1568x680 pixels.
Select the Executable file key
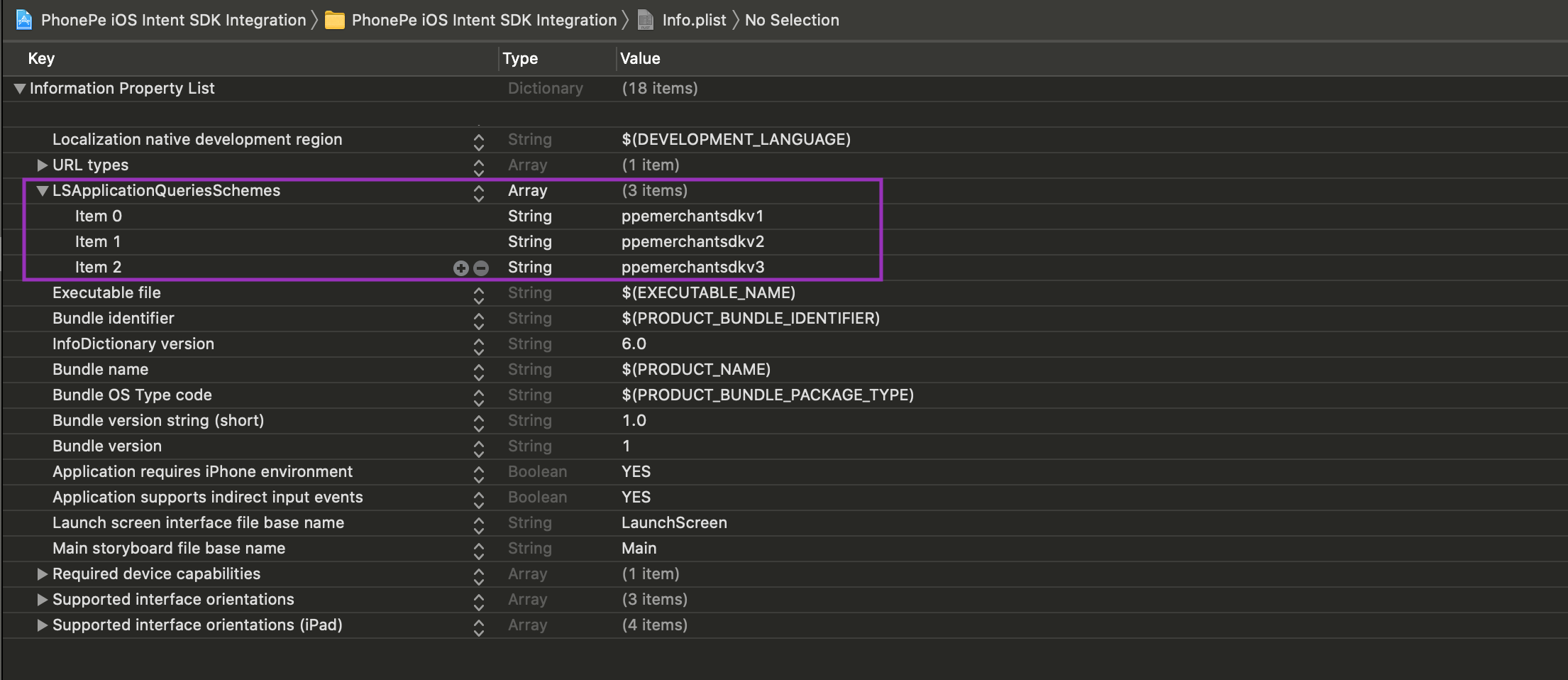click(106, 292)
